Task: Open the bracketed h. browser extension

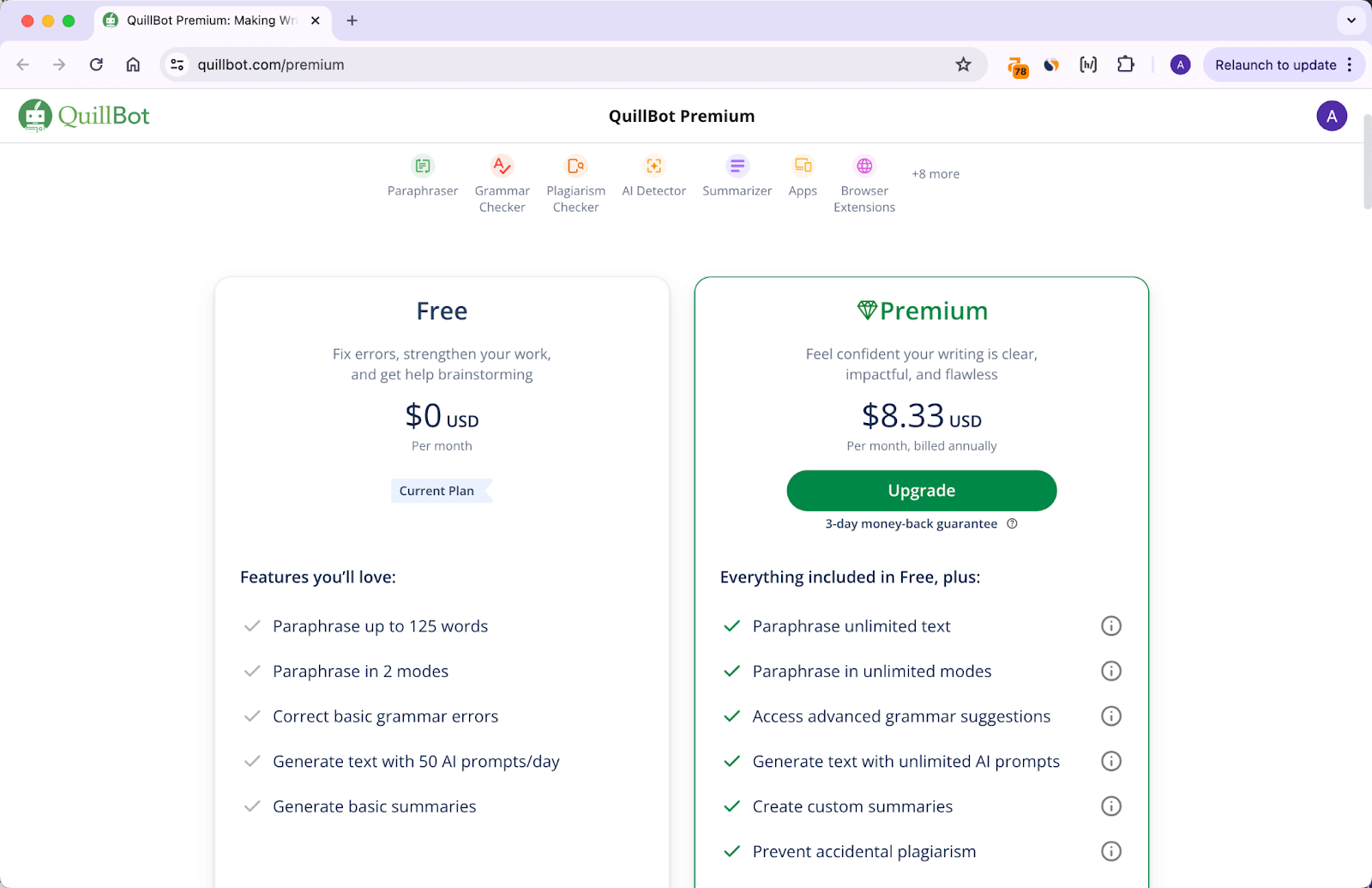Action: [1088, 64]
